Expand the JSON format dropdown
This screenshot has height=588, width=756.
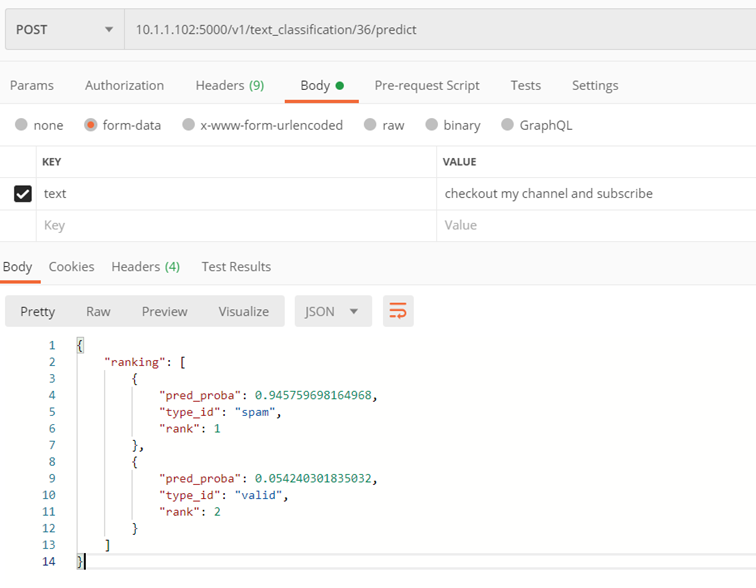click(x=333, y=311)
